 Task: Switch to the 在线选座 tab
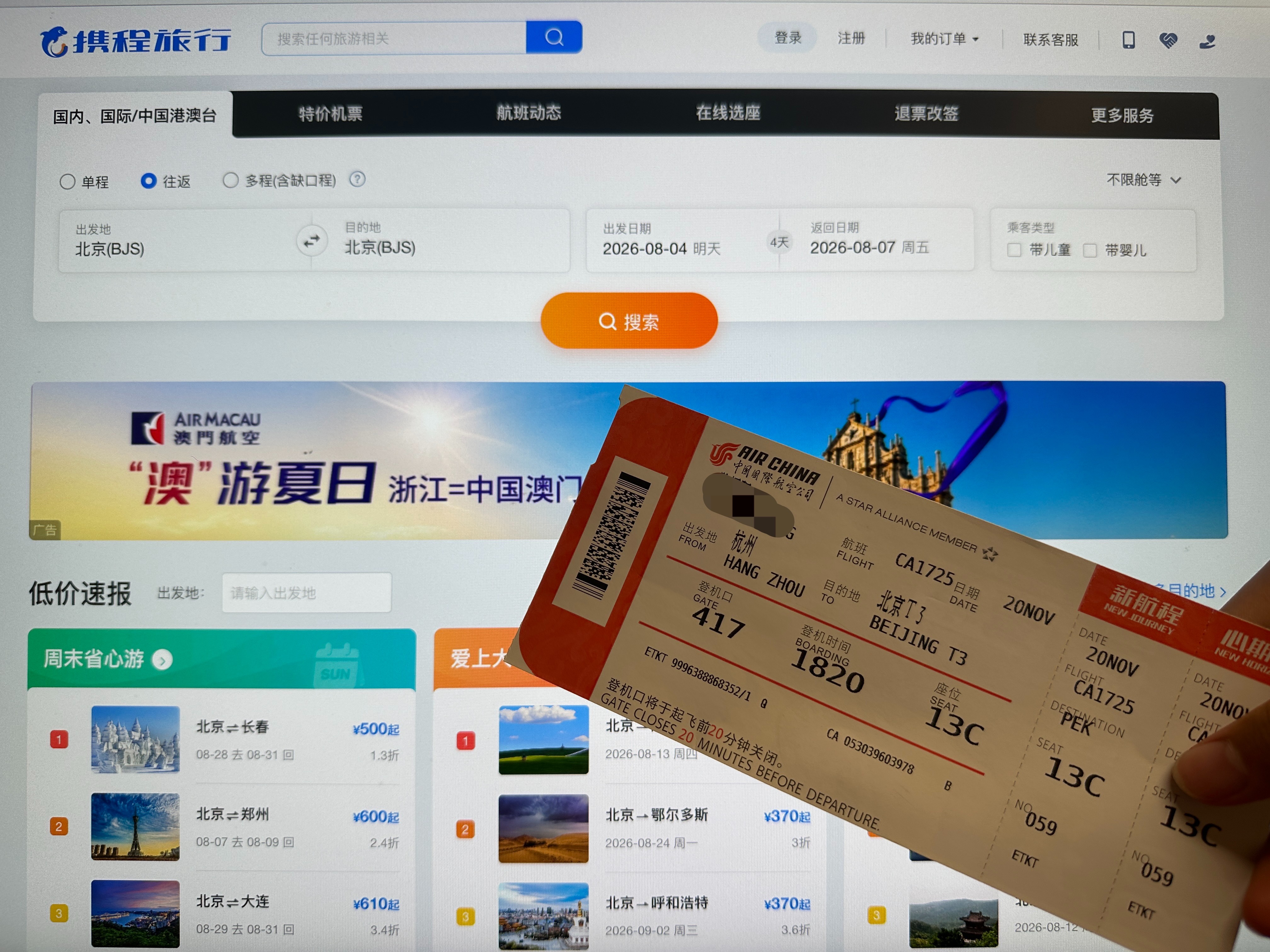728,113
